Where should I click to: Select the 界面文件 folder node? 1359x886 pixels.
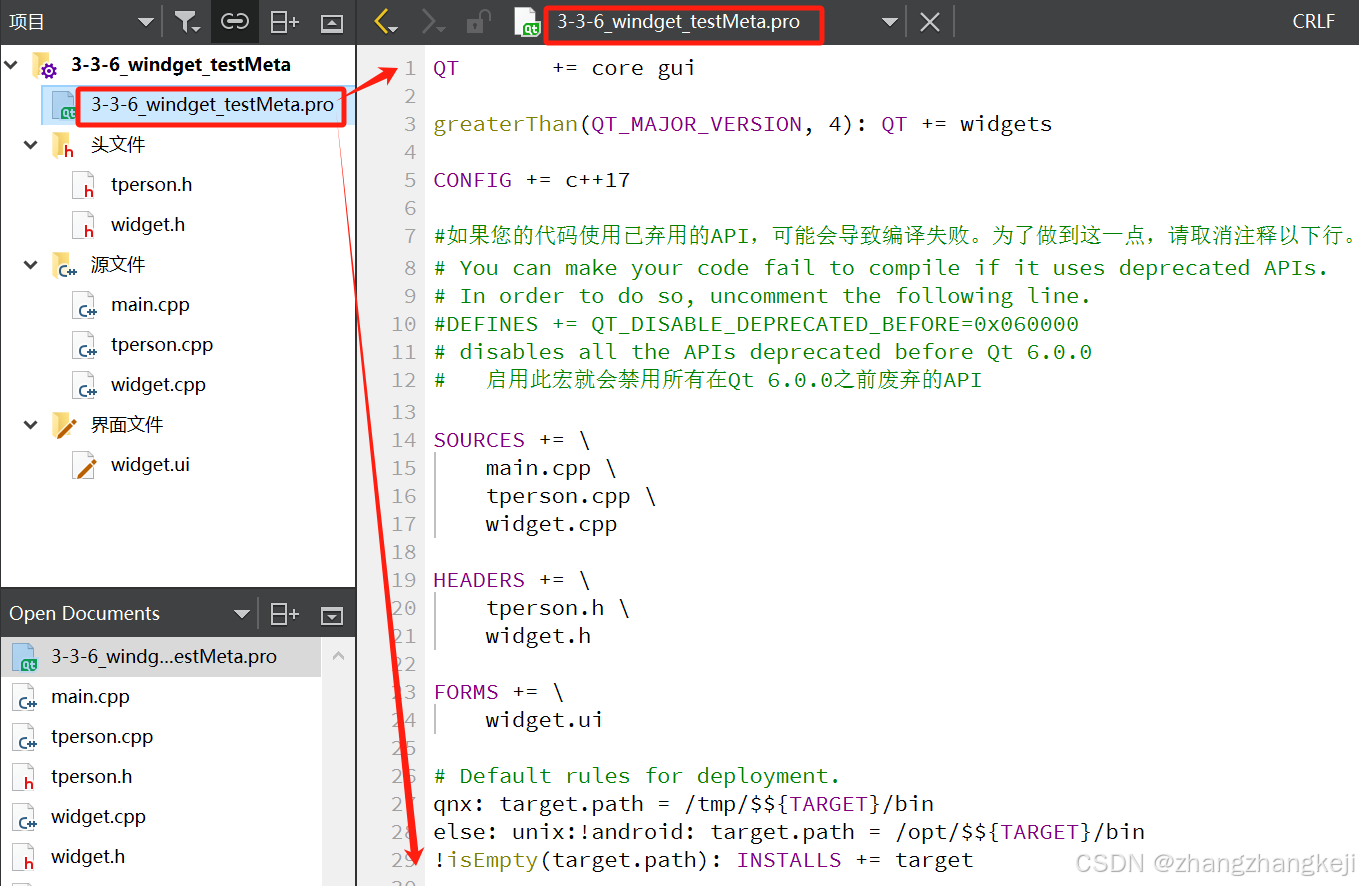pos(127,425)
